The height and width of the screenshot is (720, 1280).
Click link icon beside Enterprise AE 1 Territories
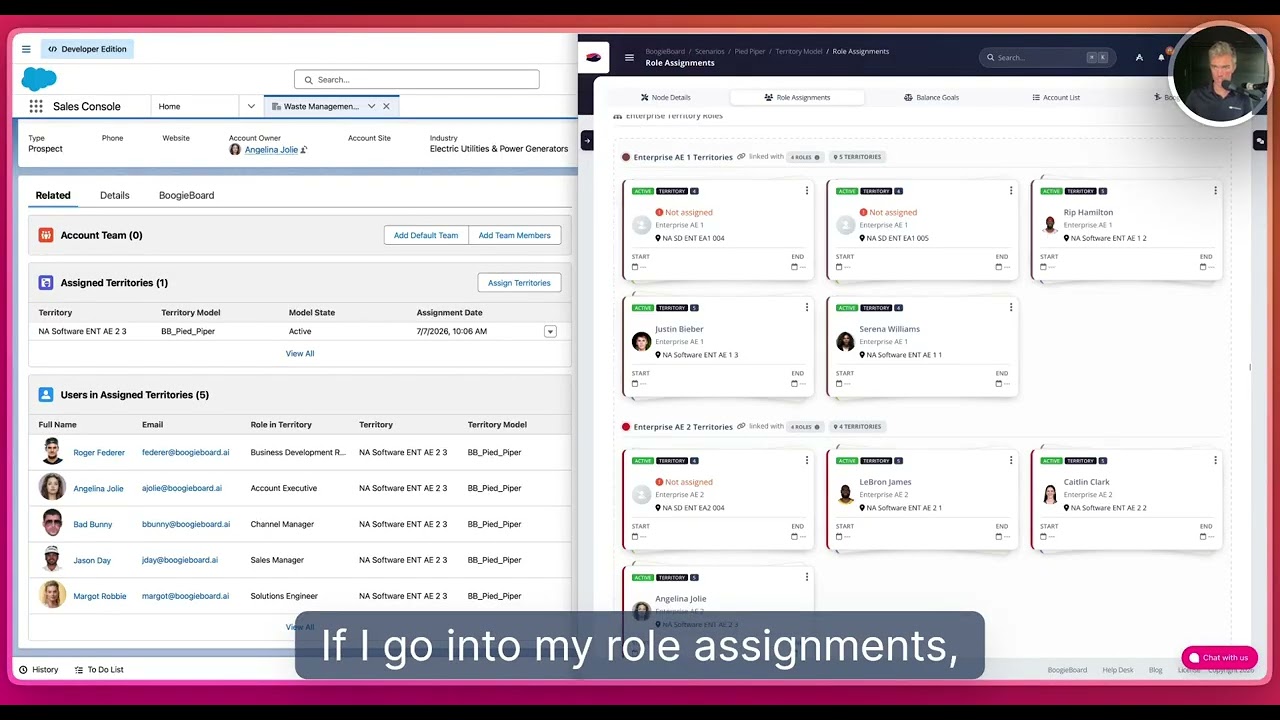pos(741,157)
